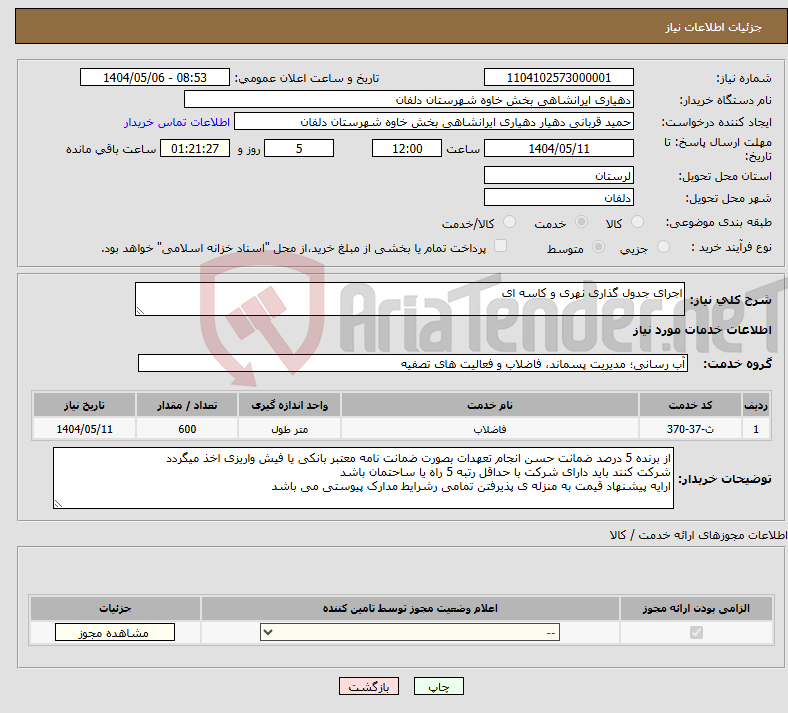Click the تعداد / مقدار column header
Viewport: 788px width, 713px height.
tap(187, 405)
